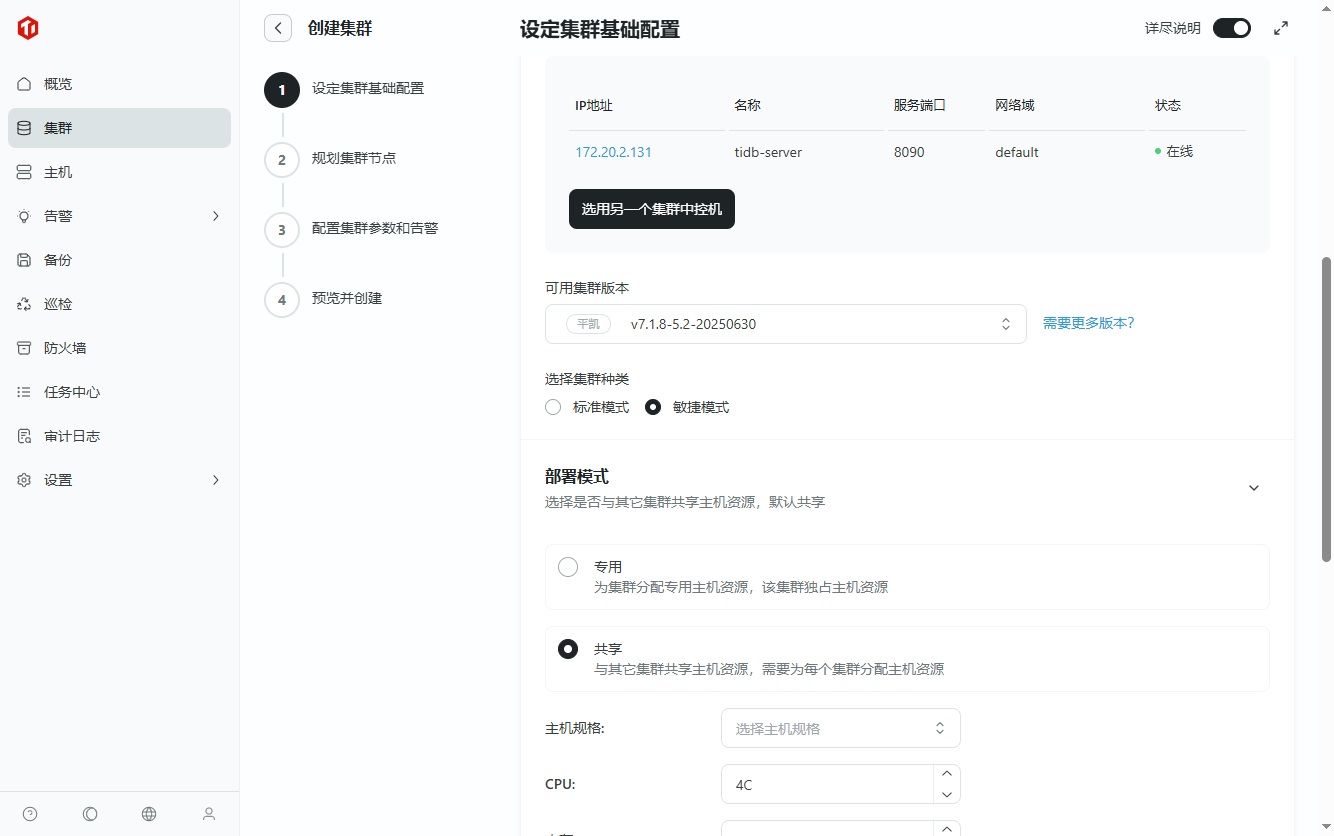Click the default network domain cell
The height and width of the screenshot is (836, 1334).
click(1017, 152)
